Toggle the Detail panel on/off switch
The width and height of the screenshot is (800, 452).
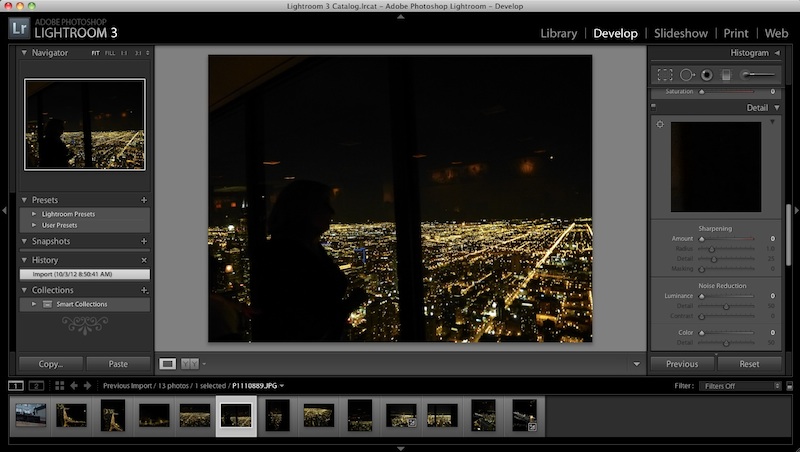click(x=653, y=107)
